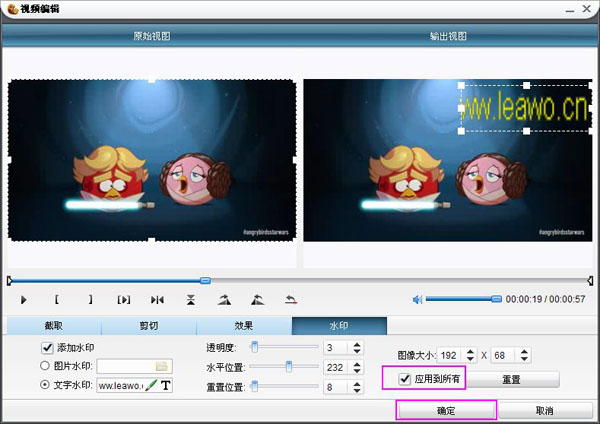Flip video horizontally icon
The width and height of the screenshot is (600, 424).
[157, 300]
